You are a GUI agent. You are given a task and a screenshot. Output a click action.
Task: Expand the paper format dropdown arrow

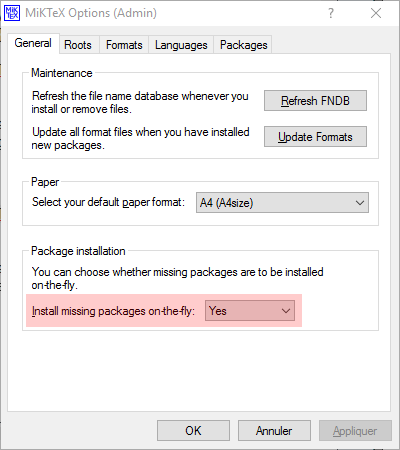pyautogui.click(x=360, y=202)
